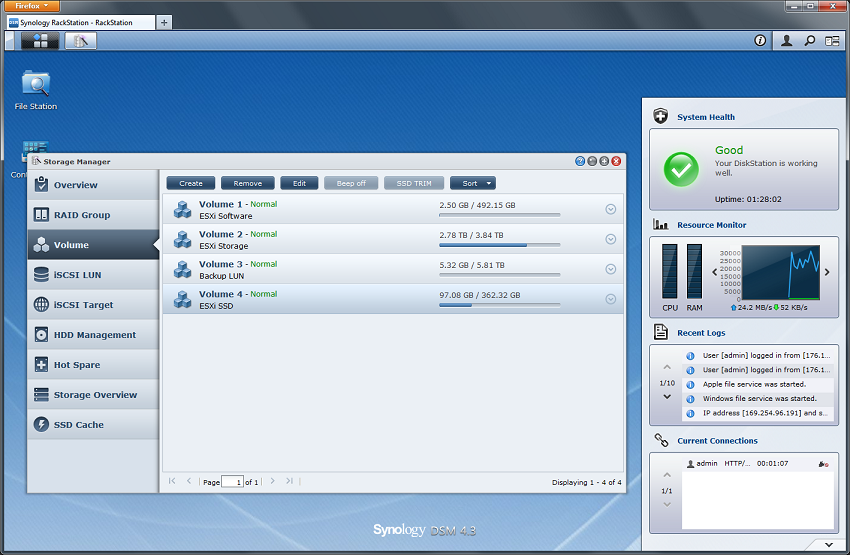Go to previous page of volume list
The width and height of the screenshot is (850, 555).
[x=189, y=481]
